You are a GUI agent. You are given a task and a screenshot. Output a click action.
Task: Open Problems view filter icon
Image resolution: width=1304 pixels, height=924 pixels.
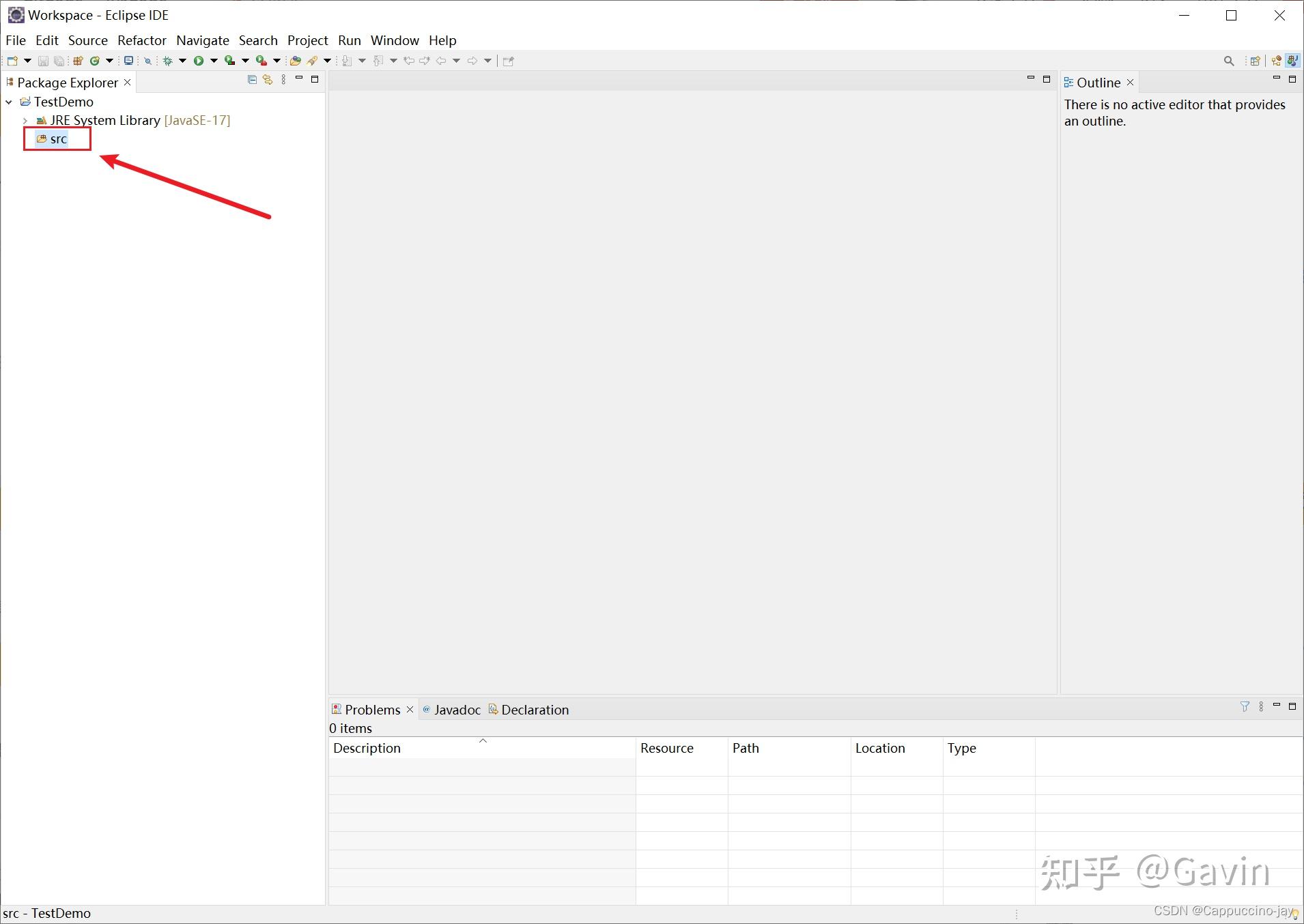coord(1245,707)
